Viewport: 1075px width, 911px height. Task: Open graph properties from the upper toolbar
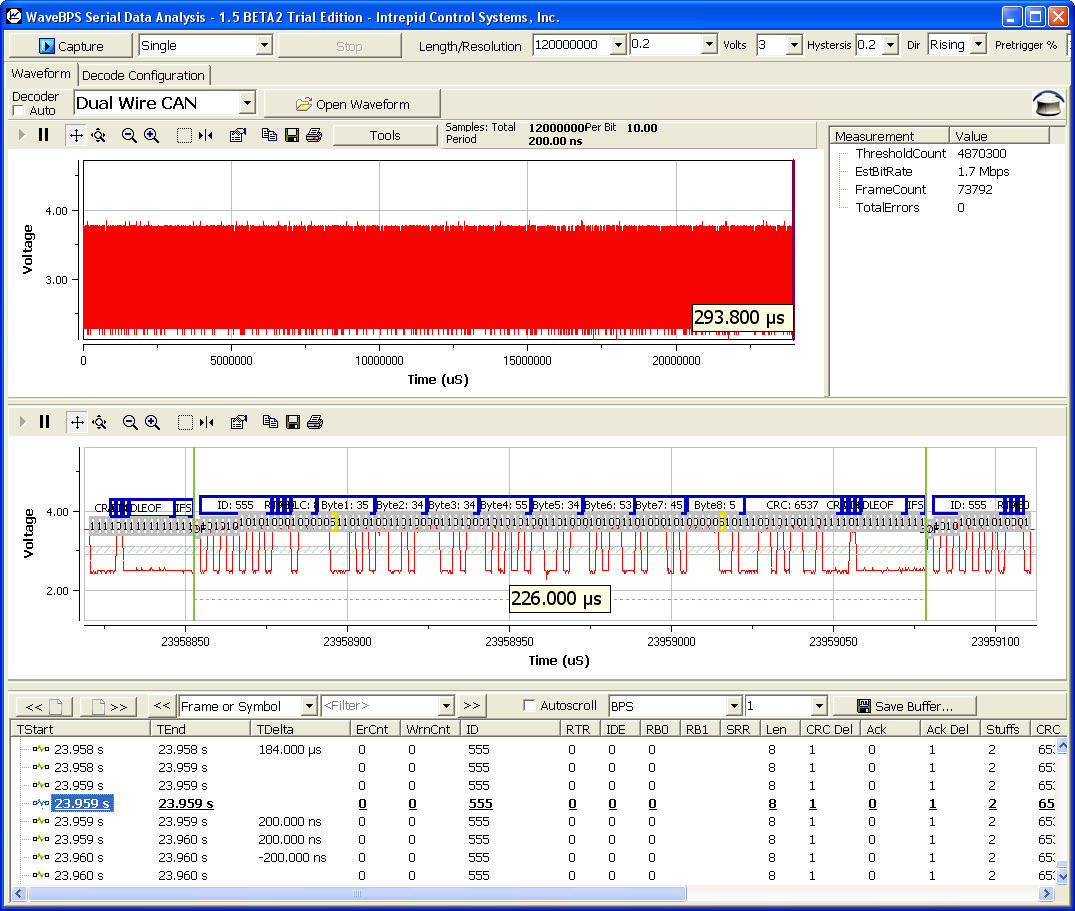(237, 135)
